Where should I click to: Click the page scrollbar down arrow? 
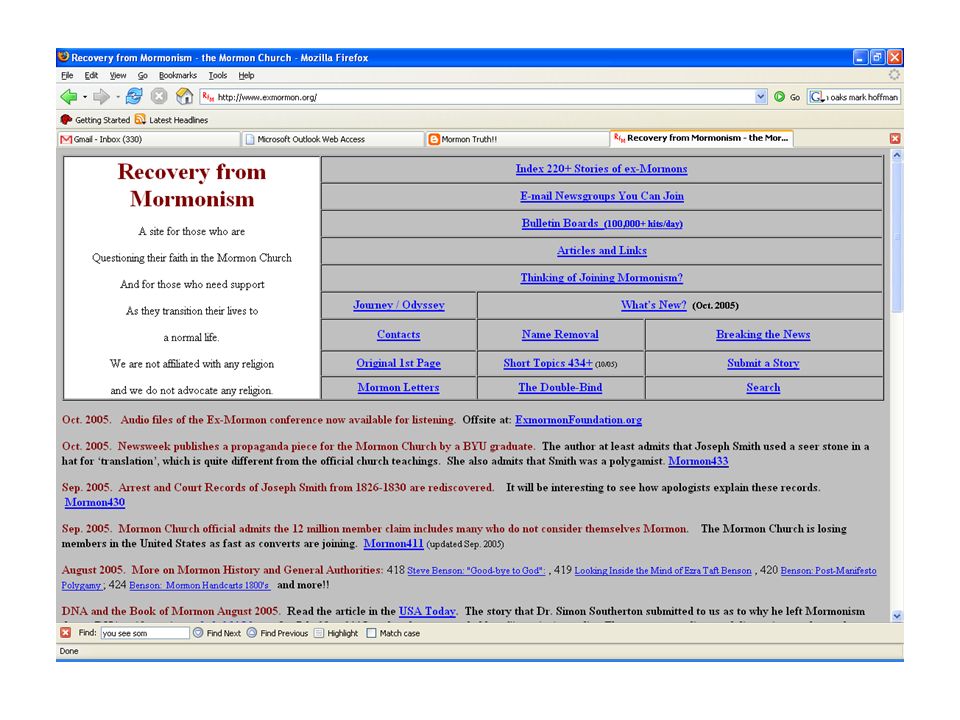[x=897, y=616]
